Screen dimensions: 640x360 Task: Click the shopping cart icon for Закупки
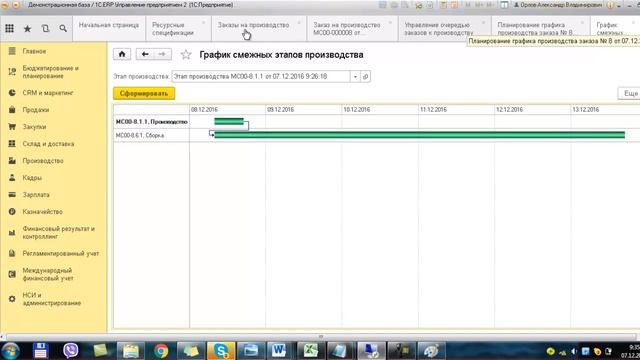(x=12, y=127)
